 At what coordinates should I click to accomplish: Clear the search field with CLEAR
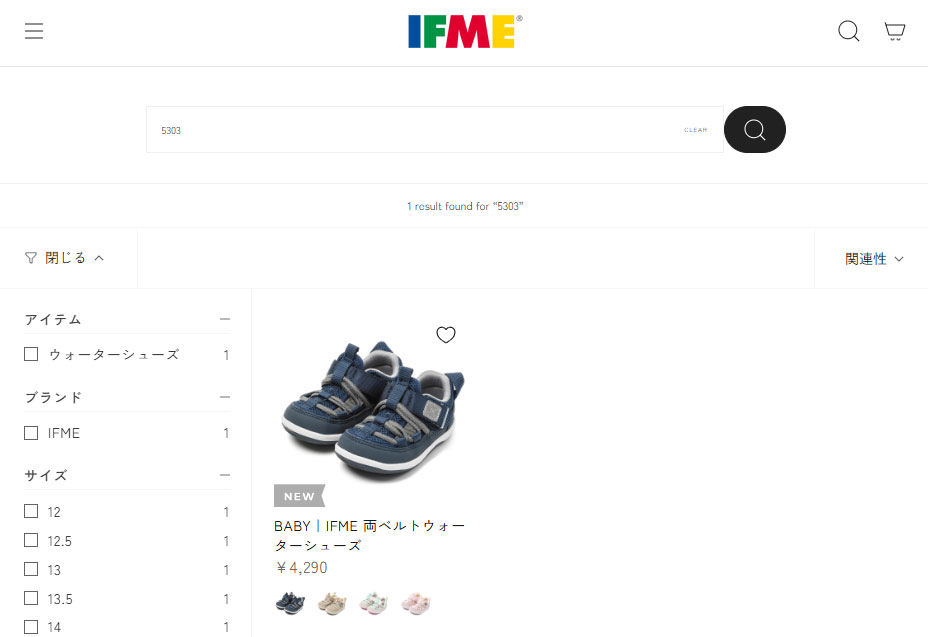(695, 130)
